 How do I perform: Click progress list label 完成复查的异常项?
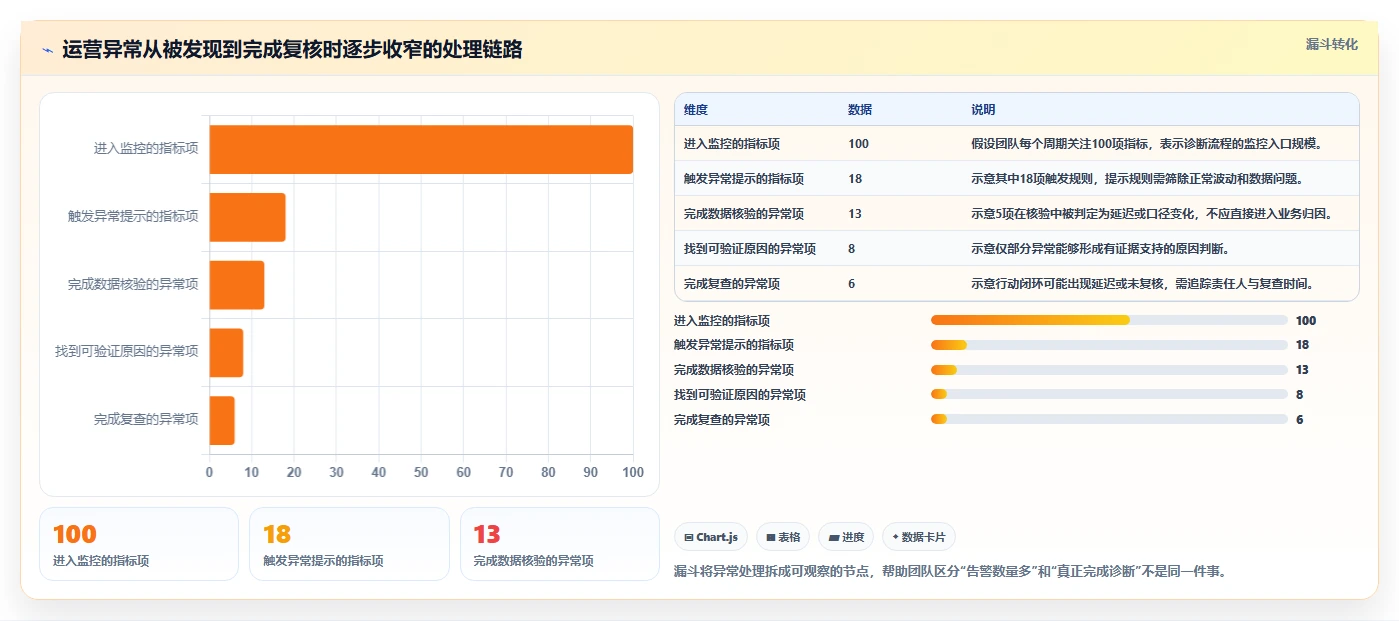pyautogui.click(x=722, y=420)
